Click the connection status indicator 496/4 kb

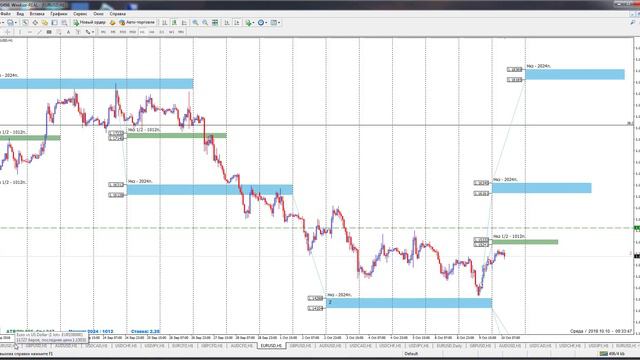614,353
